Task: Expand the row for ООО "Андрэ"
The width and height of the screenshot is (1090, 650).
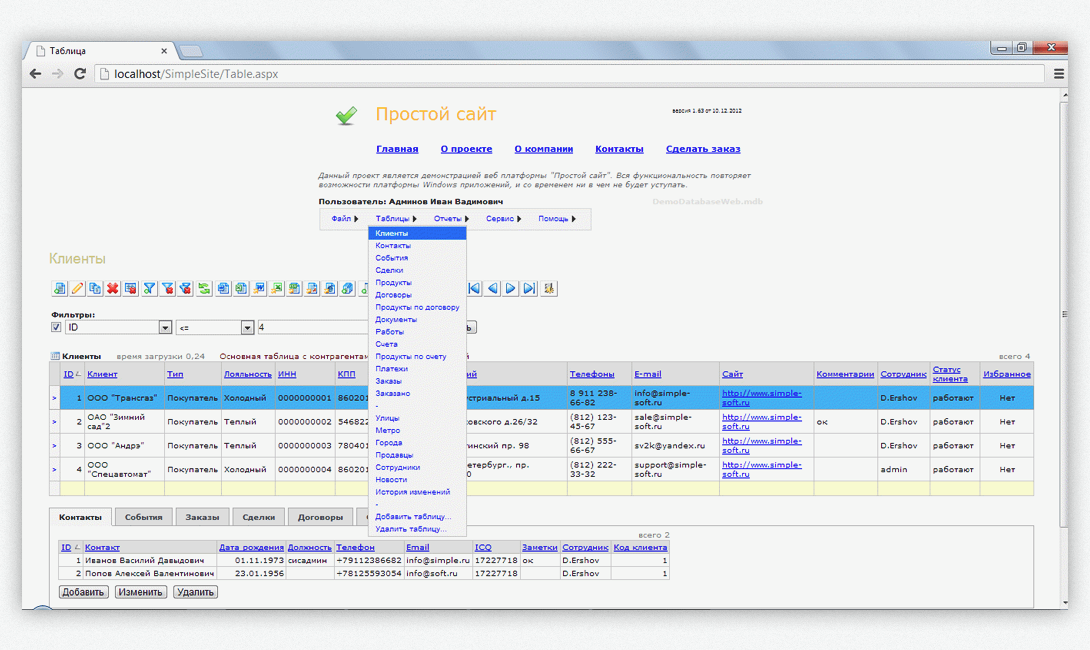Action: click(54, 446)
